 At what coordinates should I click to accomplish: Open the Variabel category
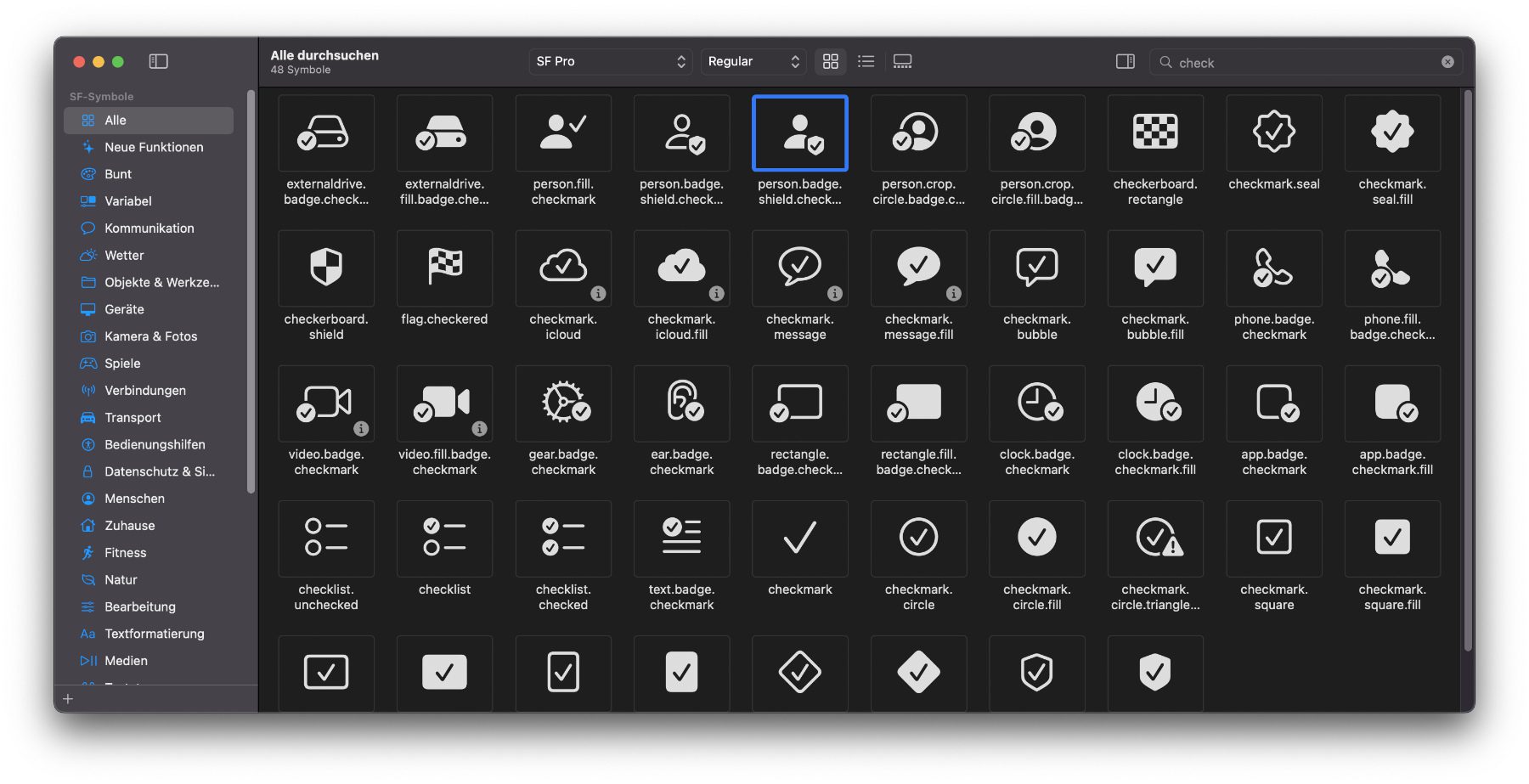(x=149, y=201)
